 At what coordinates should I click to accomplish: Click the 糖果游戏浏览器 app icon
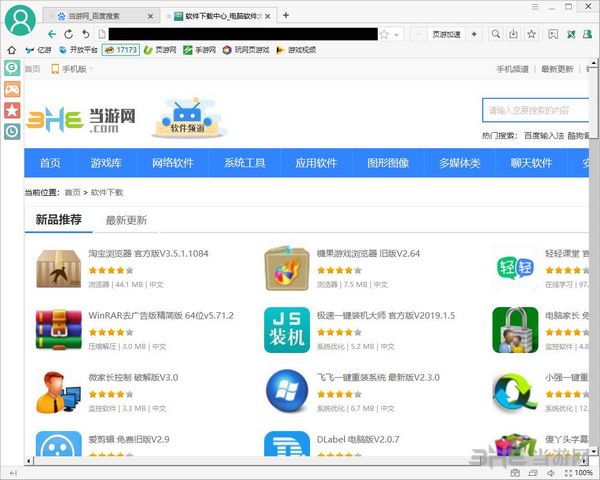(x=287, y=268)
